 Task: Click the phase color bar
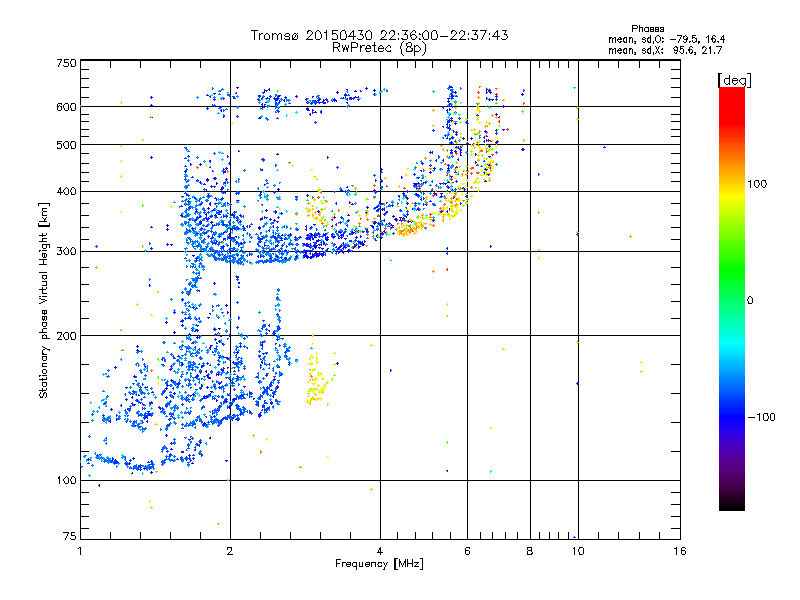(732, 299)
